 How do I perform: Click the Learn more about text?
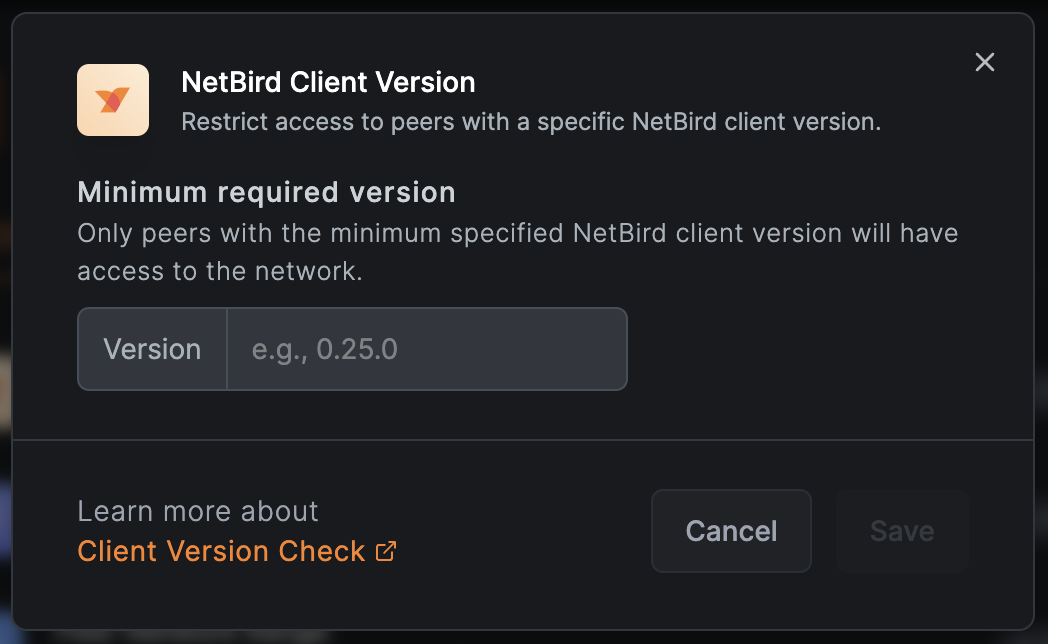(197, 511)
